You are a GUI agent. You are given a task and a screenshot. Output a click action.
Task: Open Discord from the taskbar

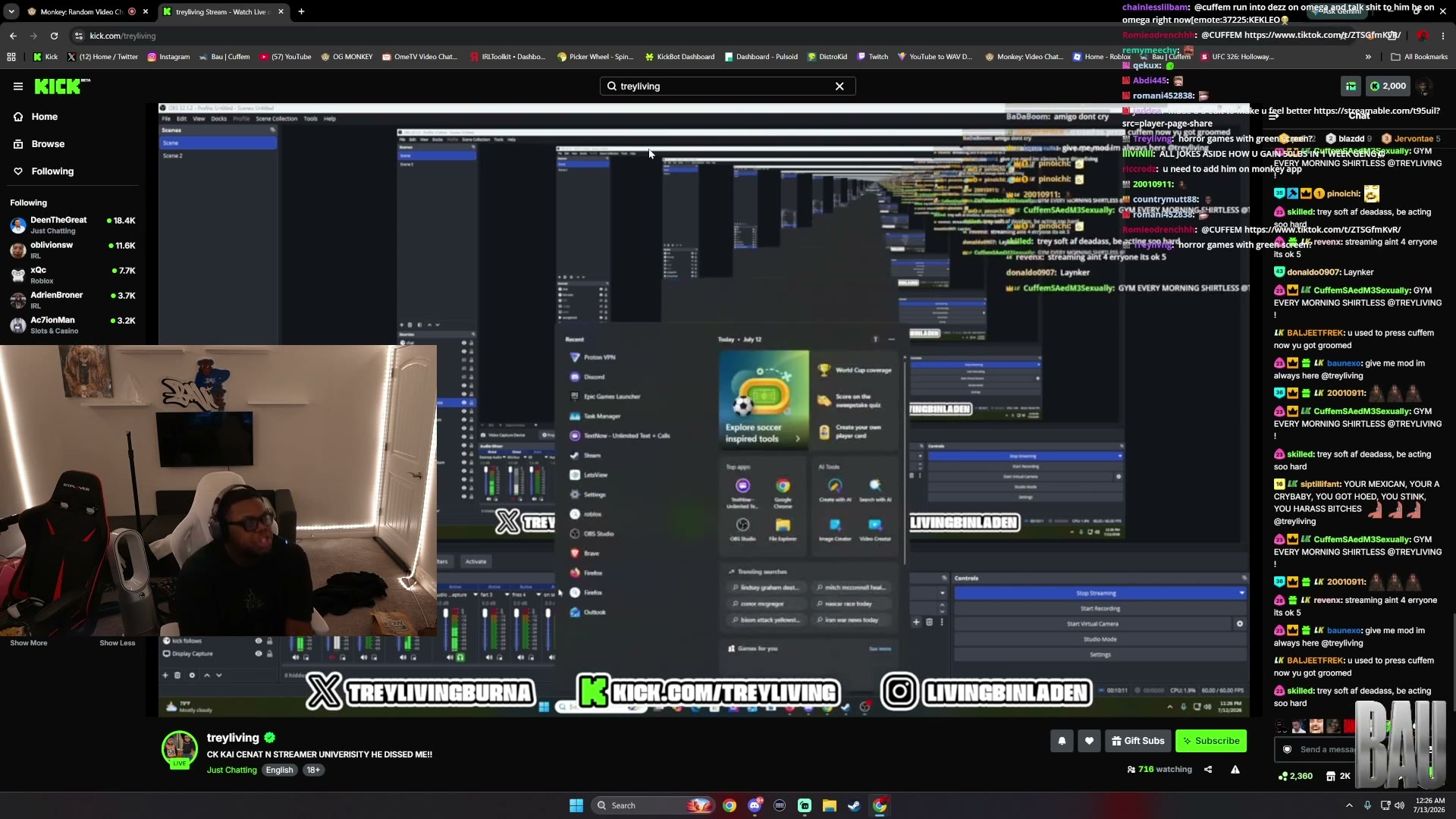(755, 805)
